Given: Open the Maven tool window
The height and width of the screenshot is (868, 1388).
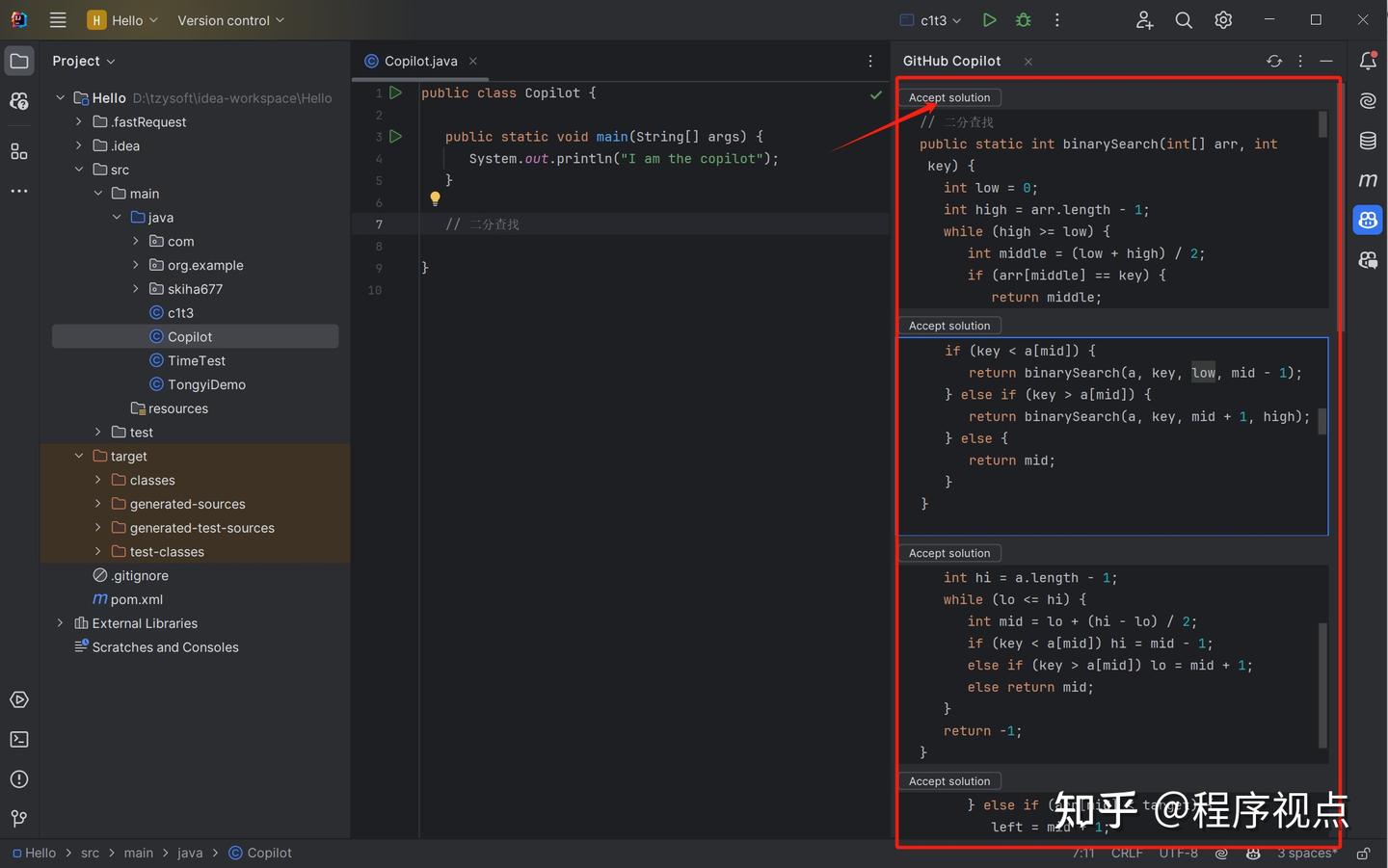Looking at the screenshot, I should [x=1367, y=179].
